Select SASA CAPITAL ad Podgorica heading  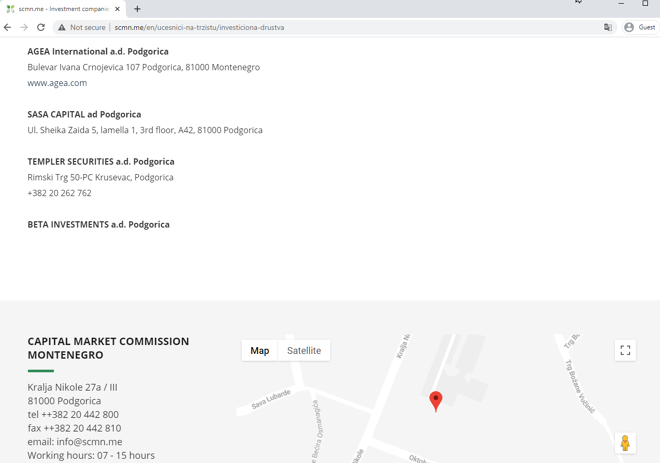[x=84, y=114]
